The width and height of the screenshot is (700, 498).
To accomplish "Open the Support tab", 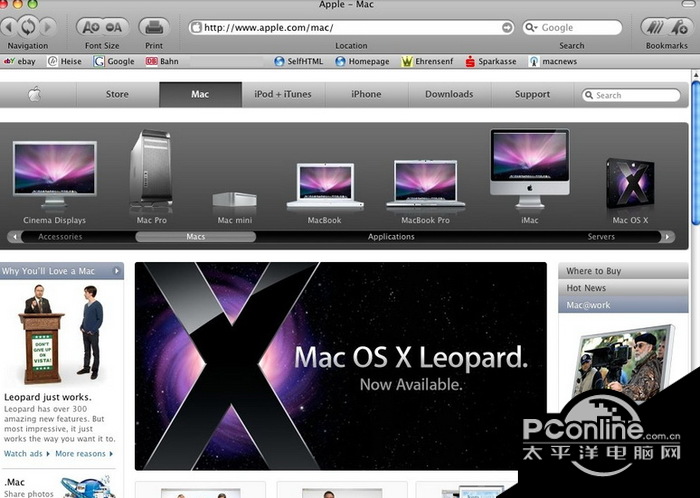I will [x=532, y=94].
